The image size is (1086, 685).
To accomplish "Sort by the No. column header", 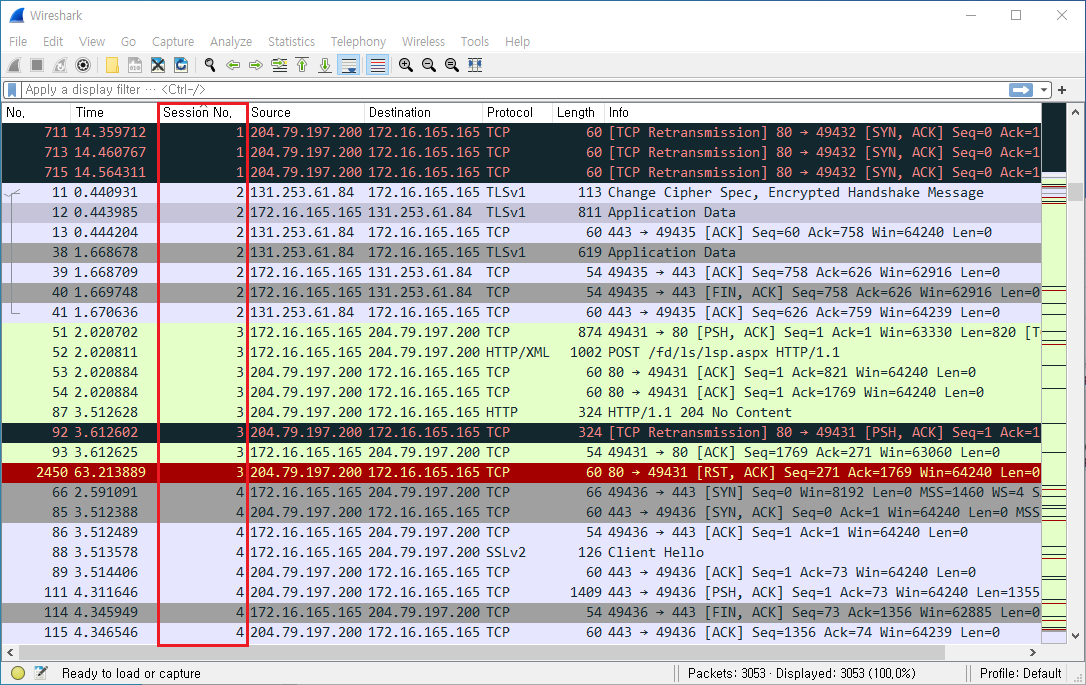I will tap(36, 112).
